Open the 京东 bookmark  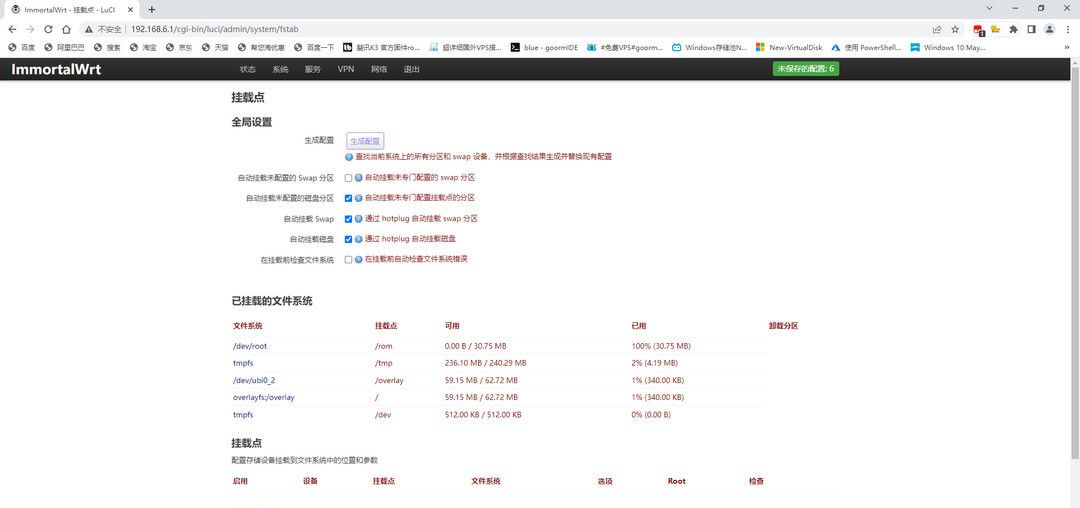(179, 47)
